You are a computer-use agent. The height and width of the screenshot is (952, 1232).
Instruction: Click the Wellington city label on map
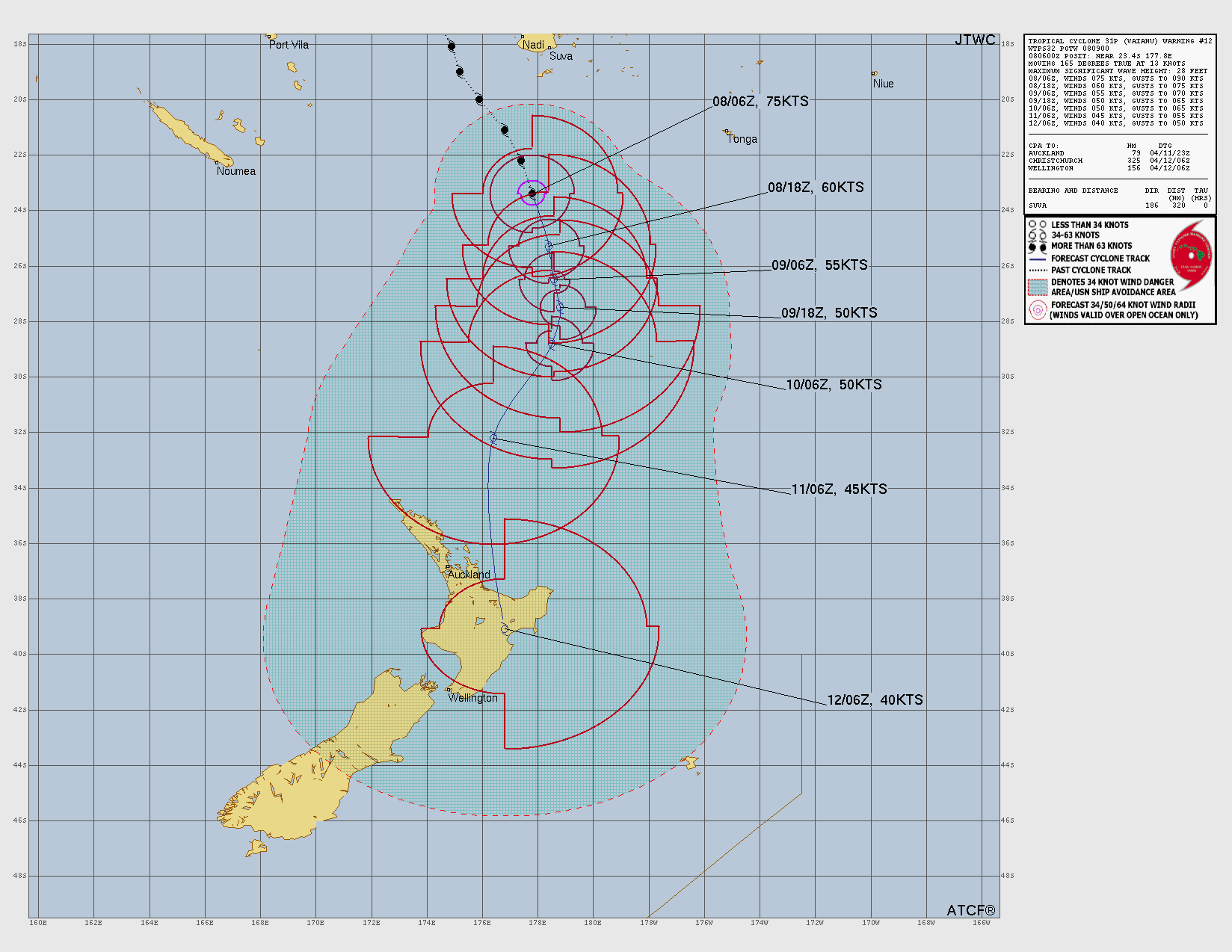pyautogui.click(x=472, y=698)
